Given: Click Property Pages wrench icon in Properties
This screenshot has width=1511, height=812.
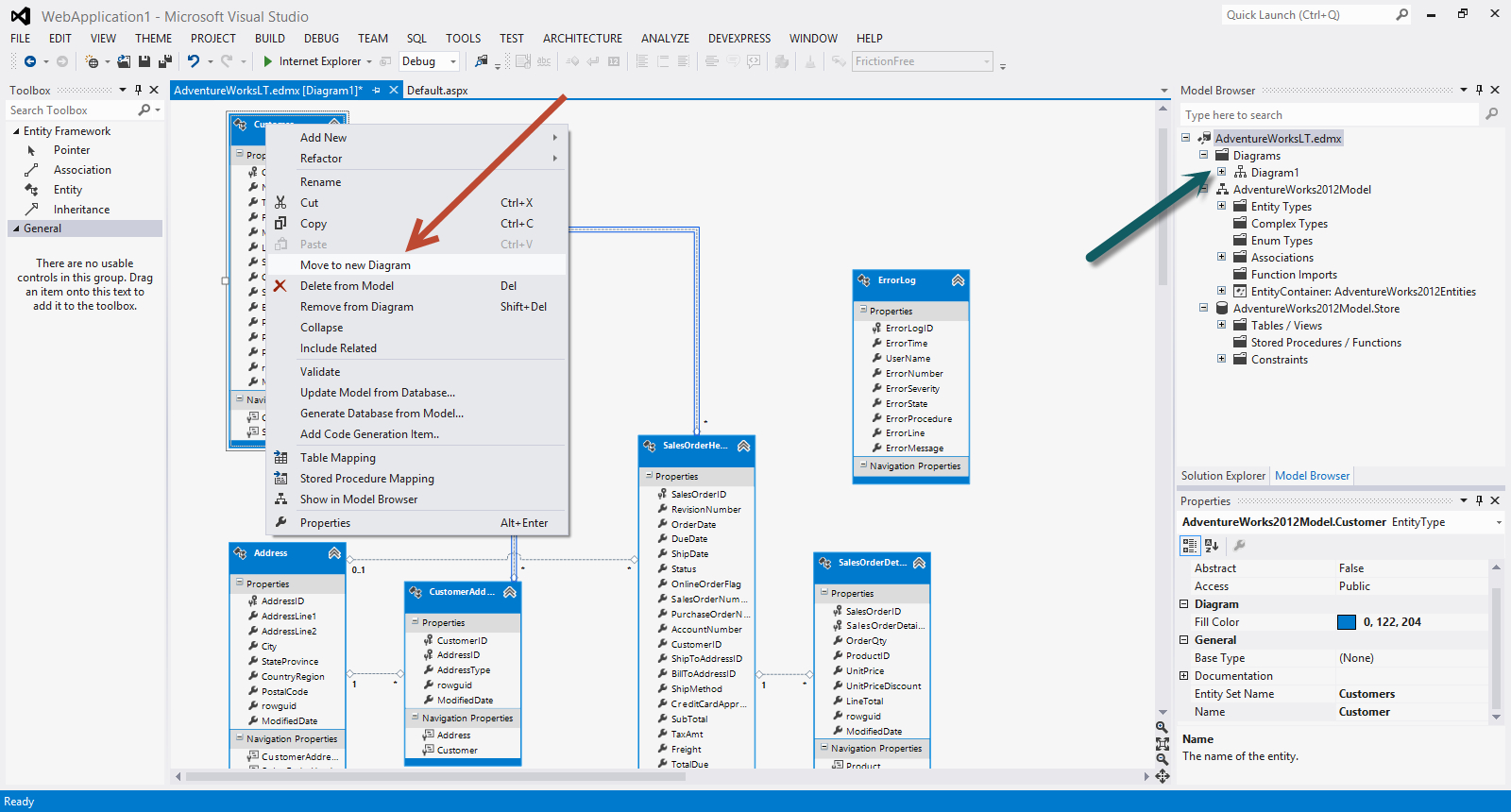Looking at the screenshot, I should point(1239,546).
